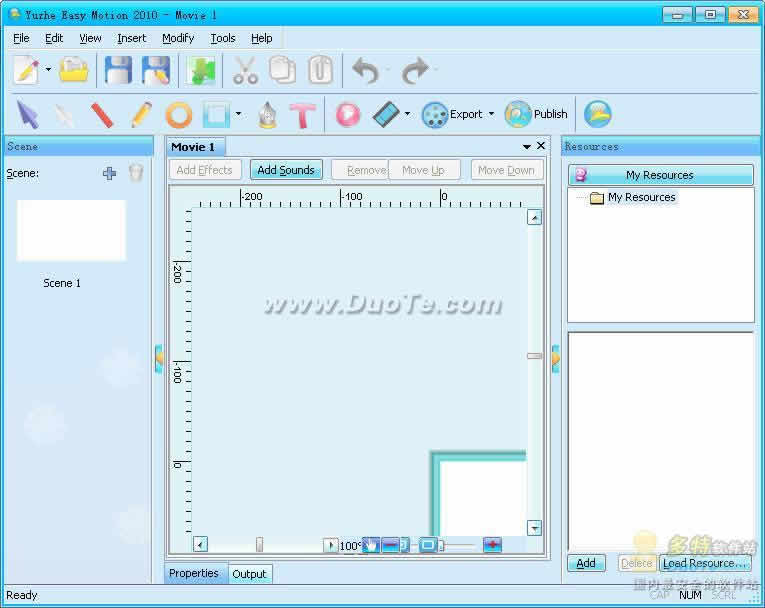Image resolution: width=765 pixels, height=608 pixels.
Task: Click the Add Sounds button
Action: [286, 170]
